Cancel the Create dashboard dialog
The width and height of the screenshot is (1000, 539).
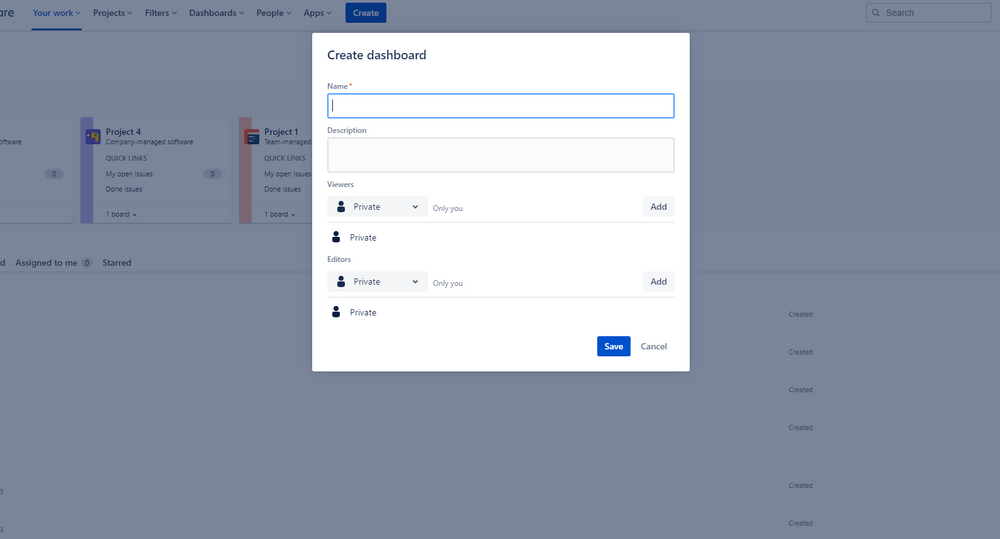654,346
